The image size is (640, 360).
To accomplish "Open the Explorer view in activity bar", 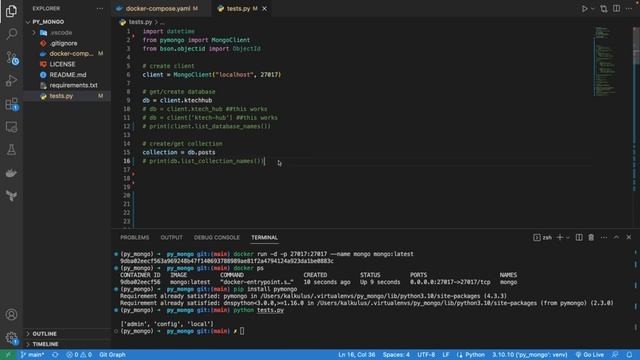I will pos(11,11).
